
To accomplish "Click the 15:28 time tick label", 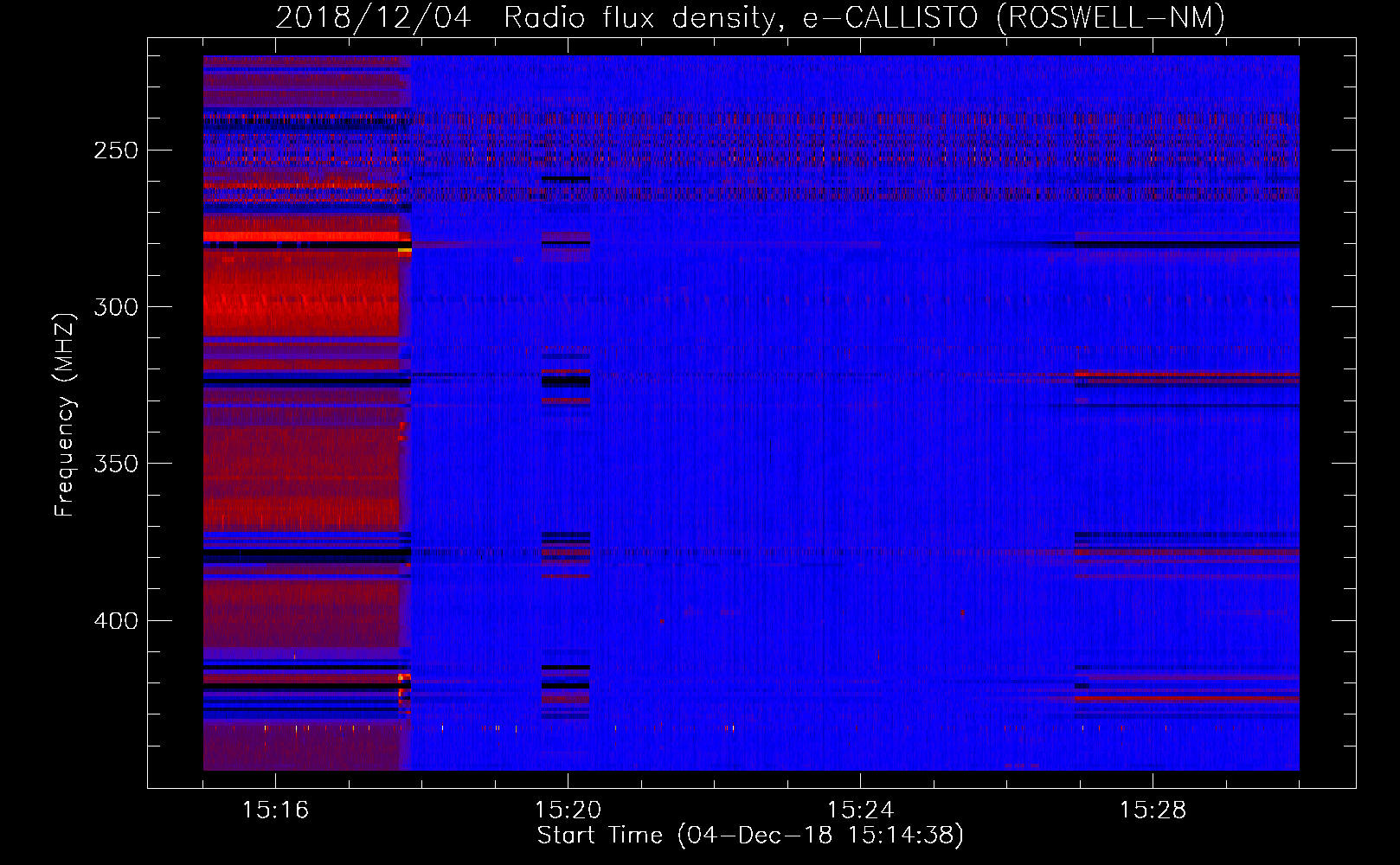I will click(x=1153, y=811).
